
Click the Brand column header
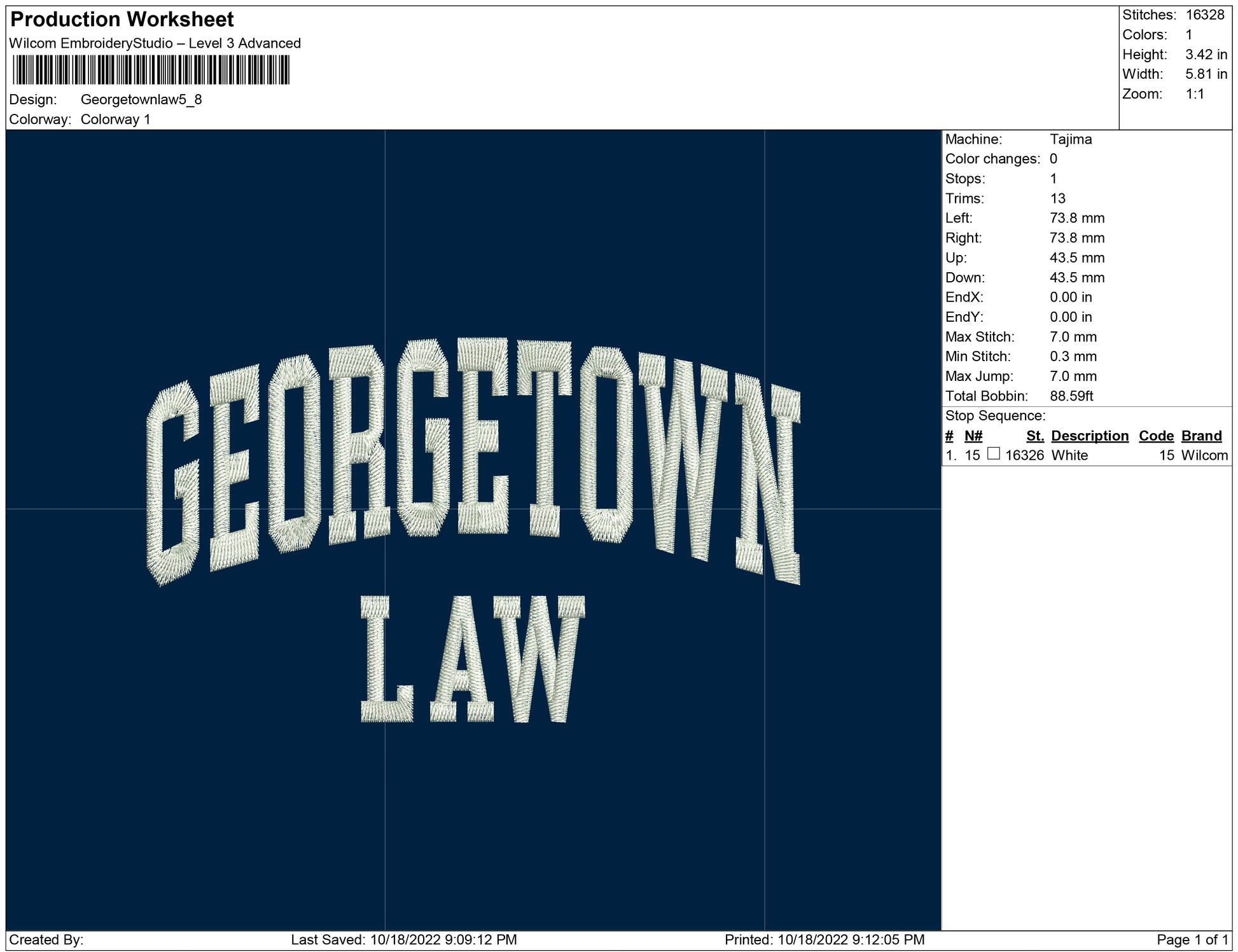click(1201, 436)
